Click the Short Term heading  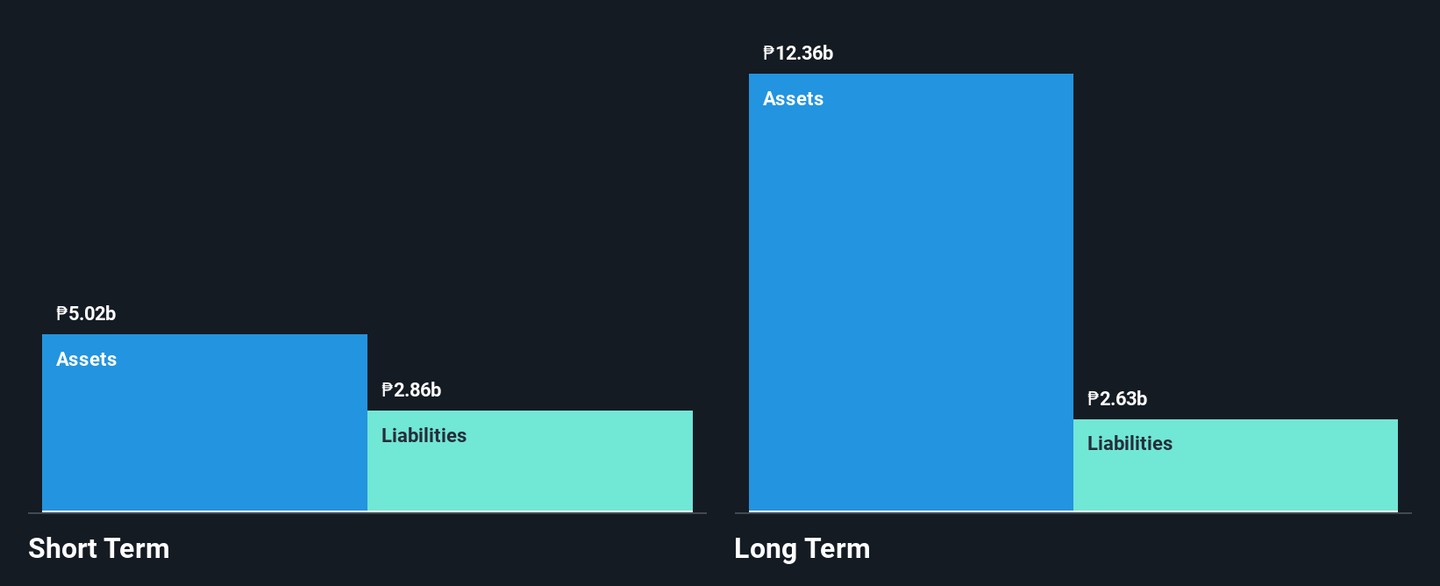(x=99, y=549)
